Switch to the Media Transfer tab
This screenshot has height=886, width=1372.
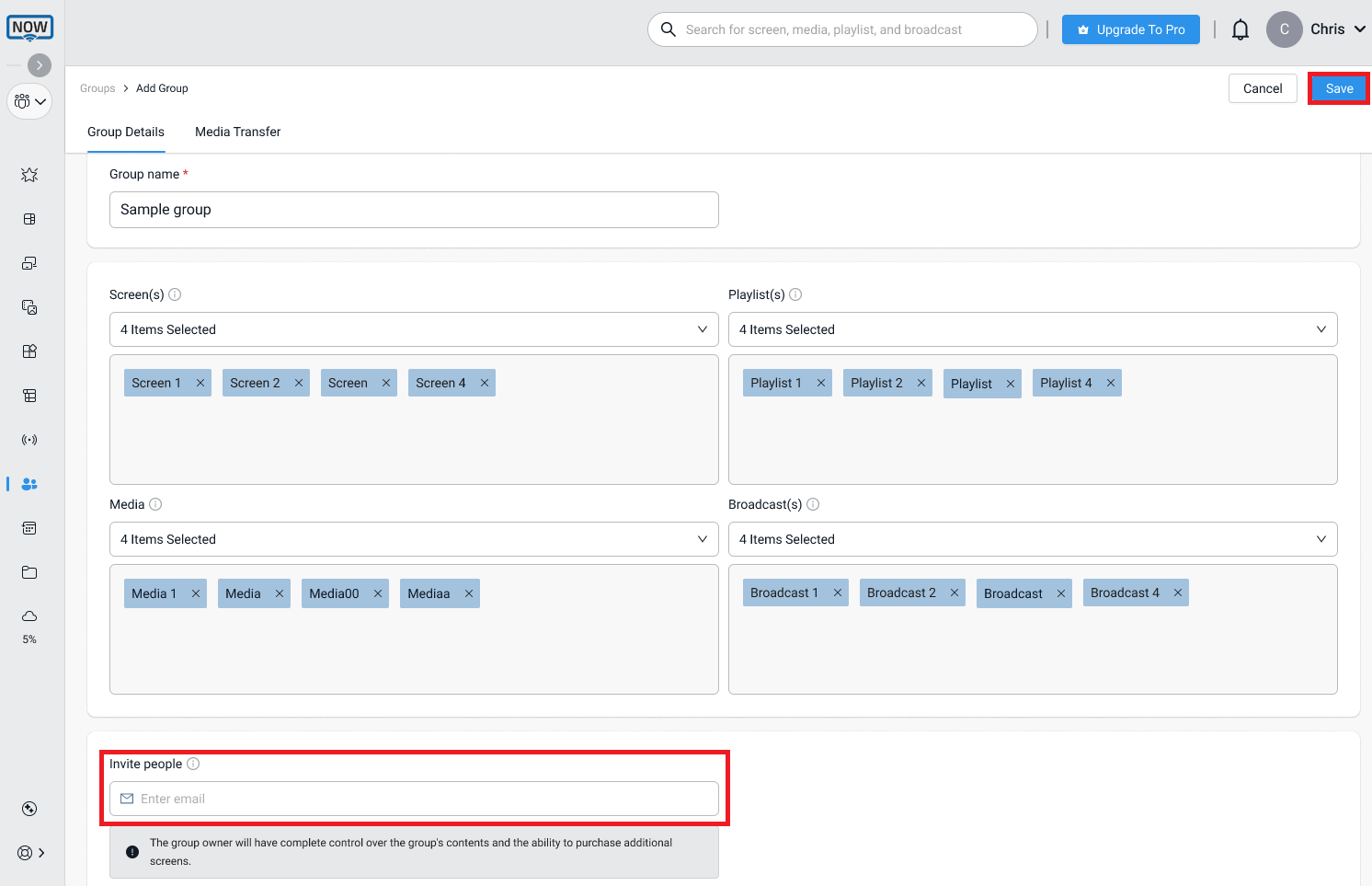pos(238,132)
